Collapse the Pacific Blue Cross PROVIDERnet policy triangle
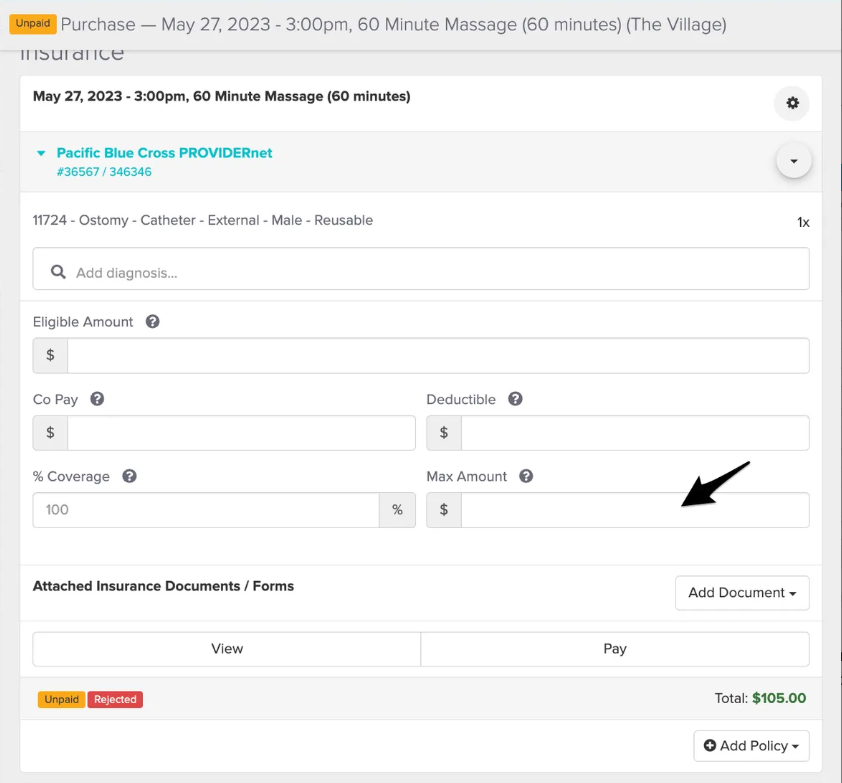This screenshot has height=783, width=842. click(41, 154)
